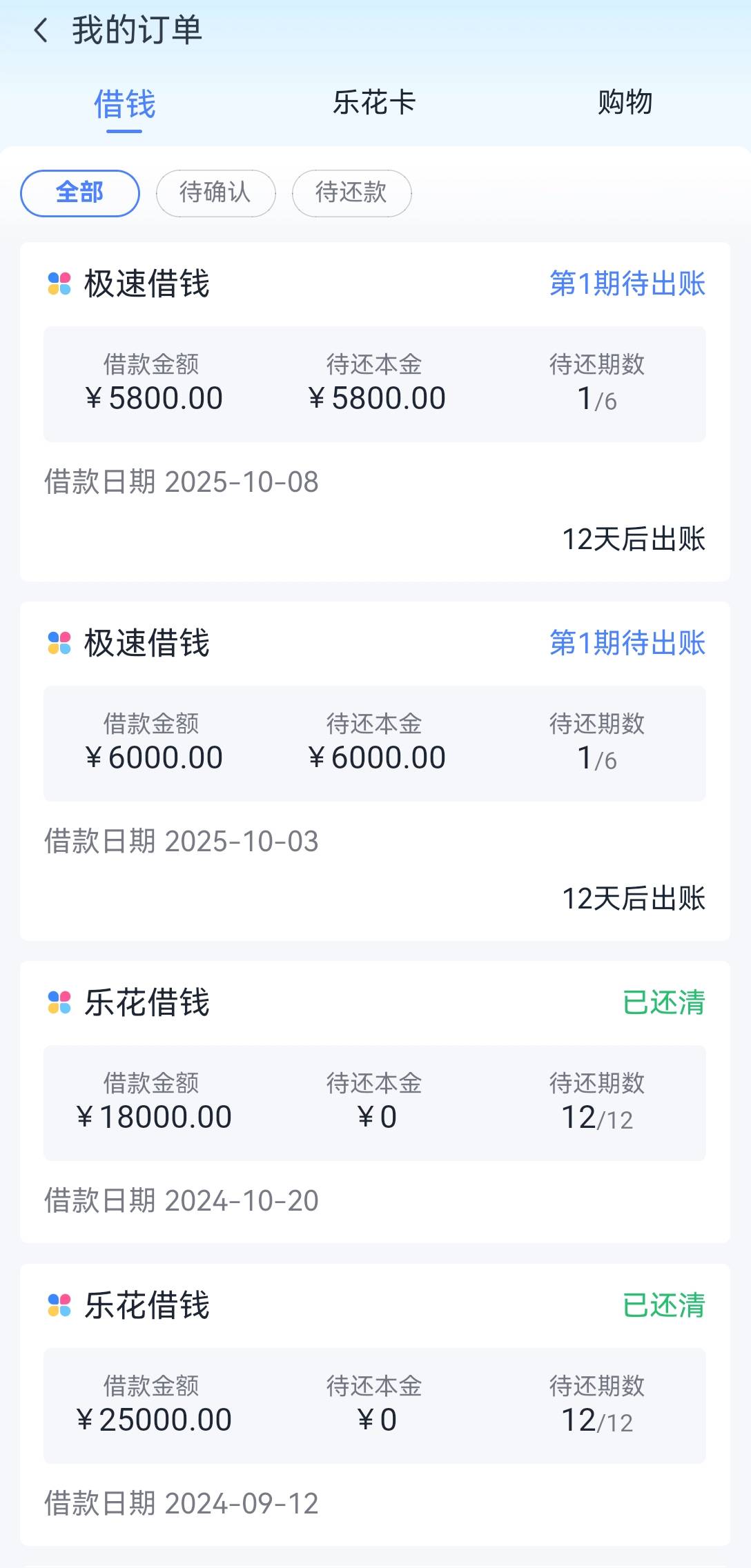Select the 全部 filter chip
The width and height of the screenshot is (751, 1568).
tap(80, 193)
